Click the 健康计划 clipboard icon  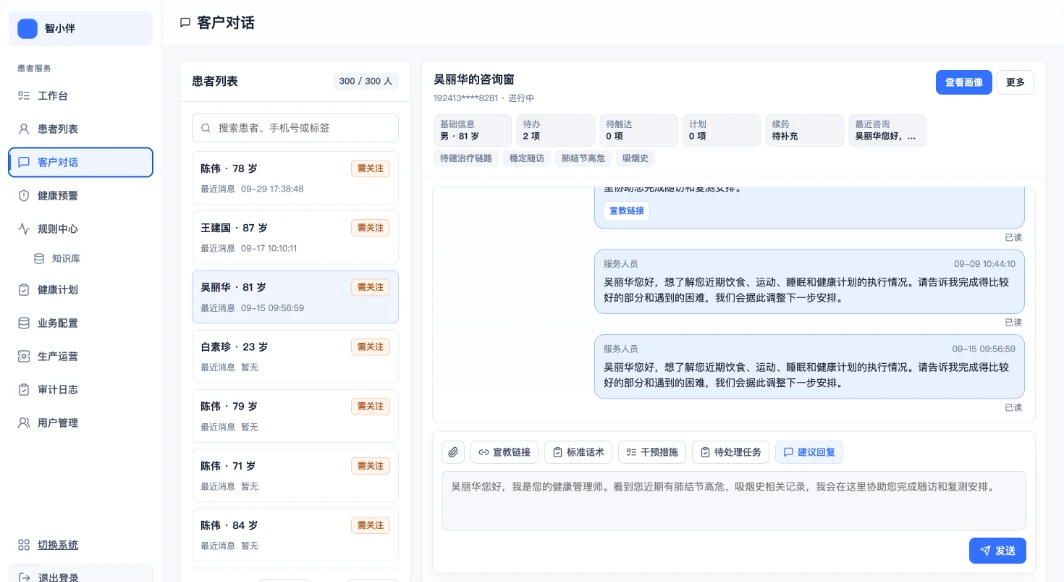24,290
